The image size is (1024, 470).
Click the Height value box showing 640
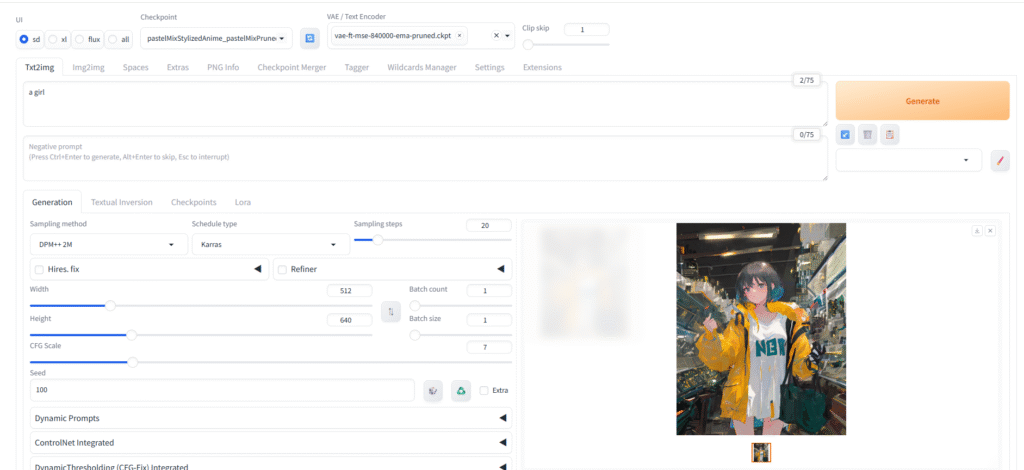coord(349,321)
